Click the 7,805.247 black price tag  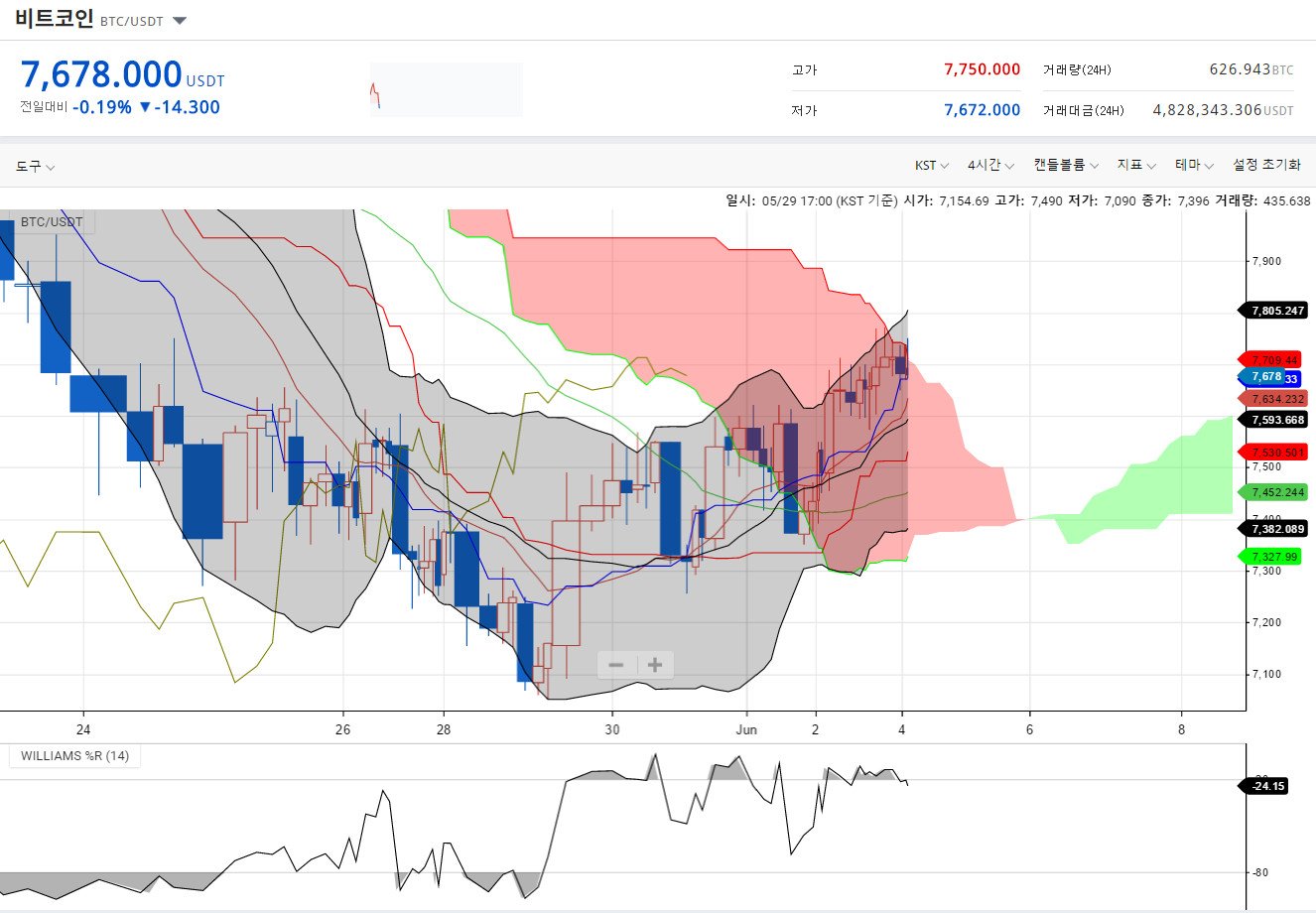[x=1274, y=311]
